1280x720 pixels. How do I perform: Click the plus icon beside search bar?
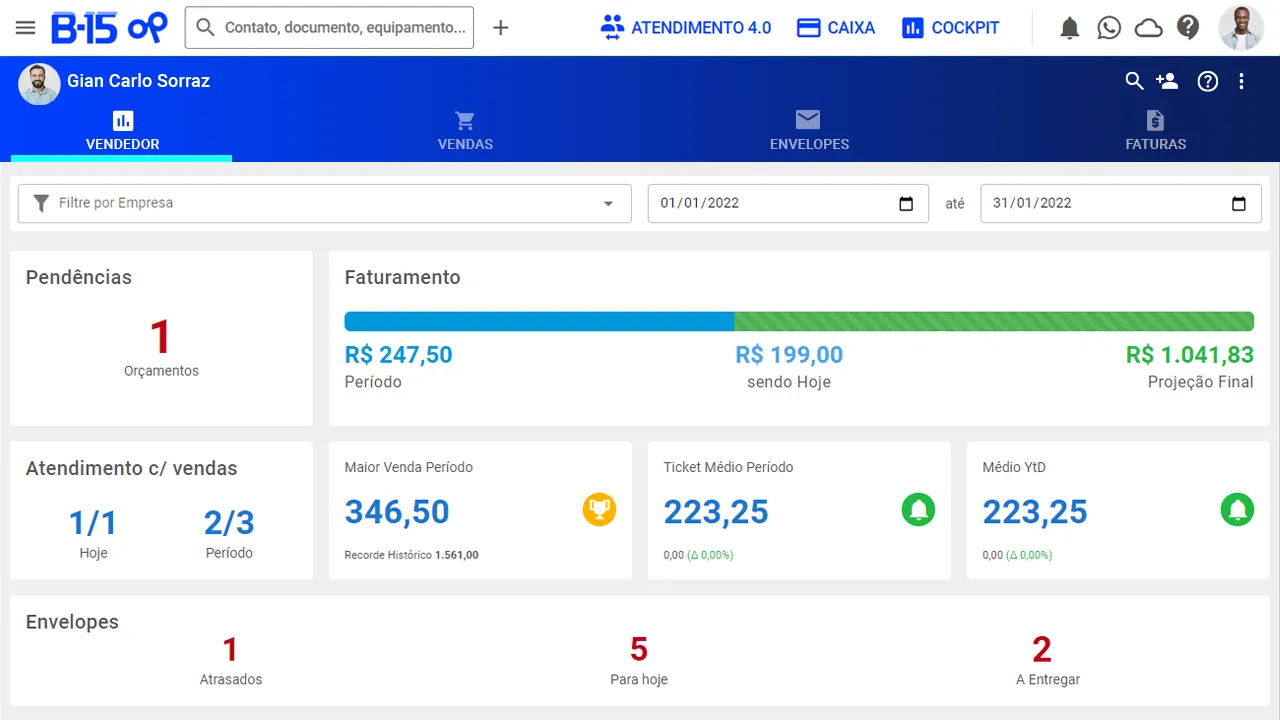(501, 28)
